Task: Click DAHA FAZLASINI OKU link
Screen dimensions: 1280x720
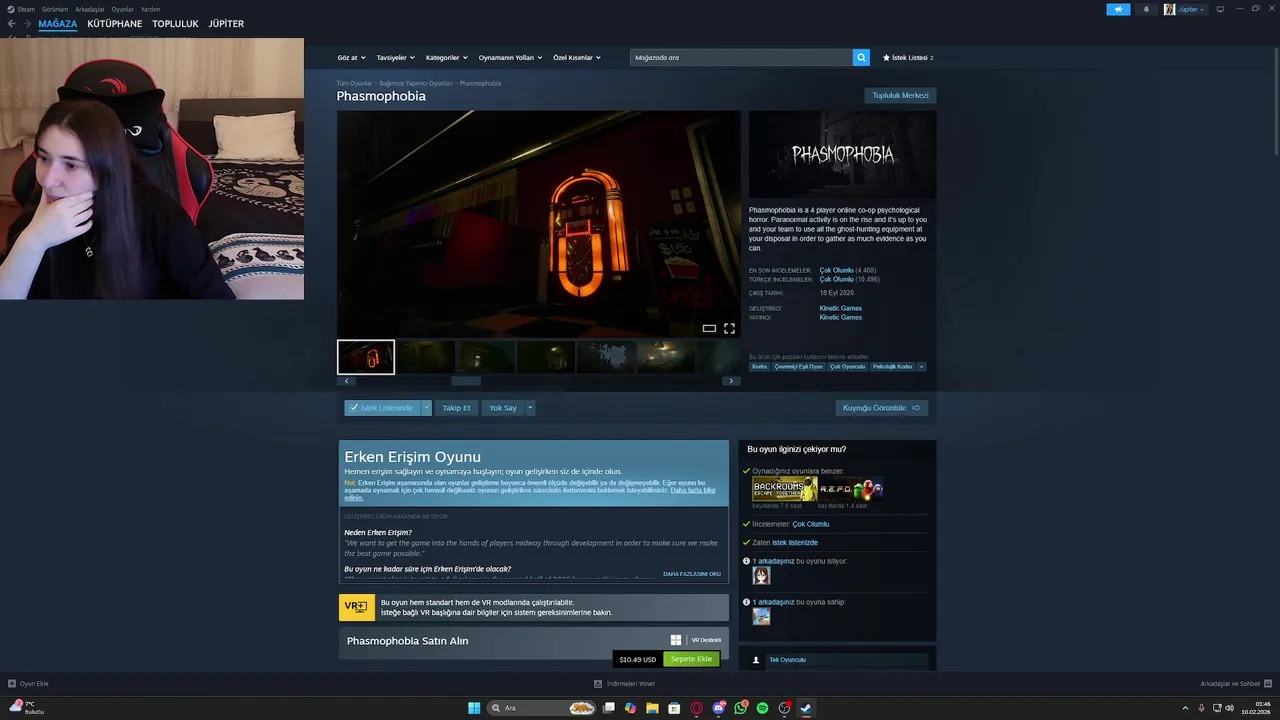Action: click(x=692, y=574)
